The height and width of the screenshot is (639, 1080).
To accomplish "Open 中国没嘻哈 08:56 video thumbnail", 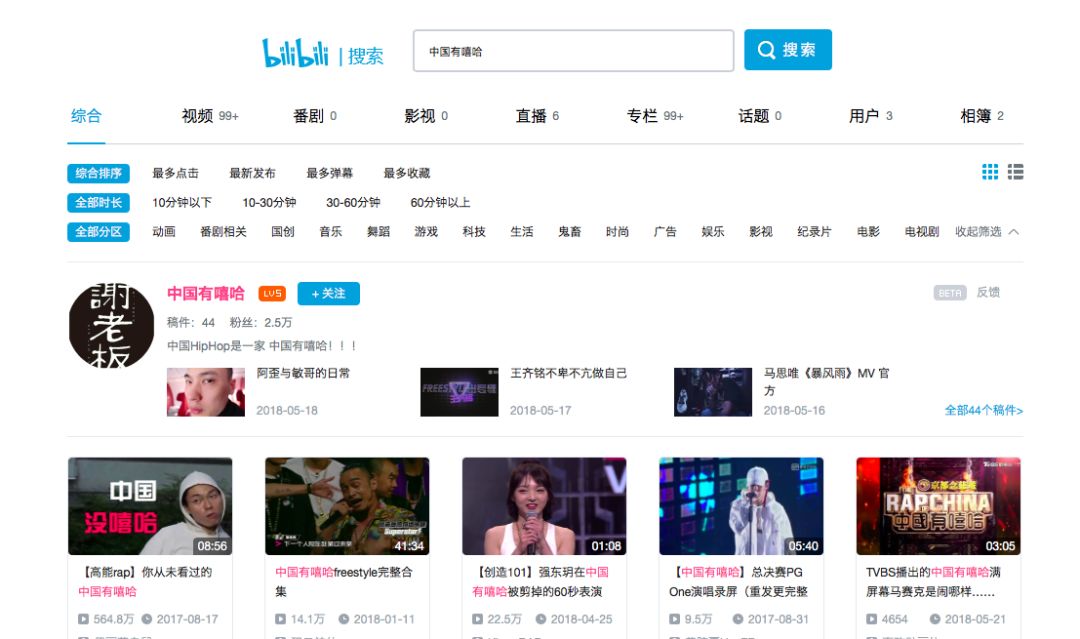I will pos(150,506).
